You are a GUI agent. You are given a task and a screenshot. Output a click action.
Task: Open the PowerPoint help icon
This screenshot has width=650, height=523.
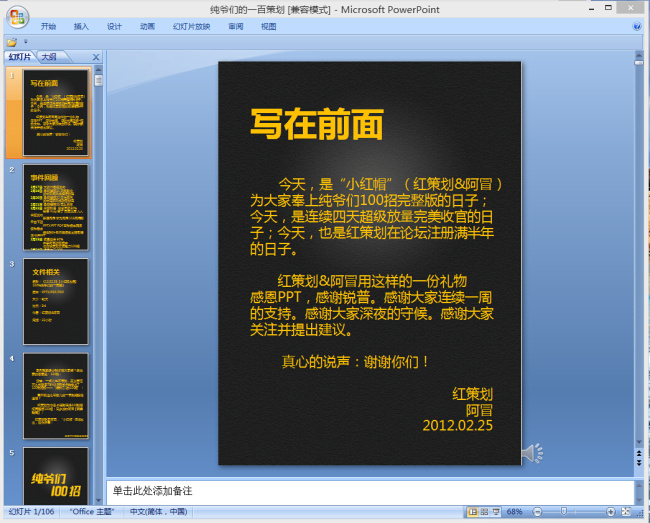[x=637, y=27]
